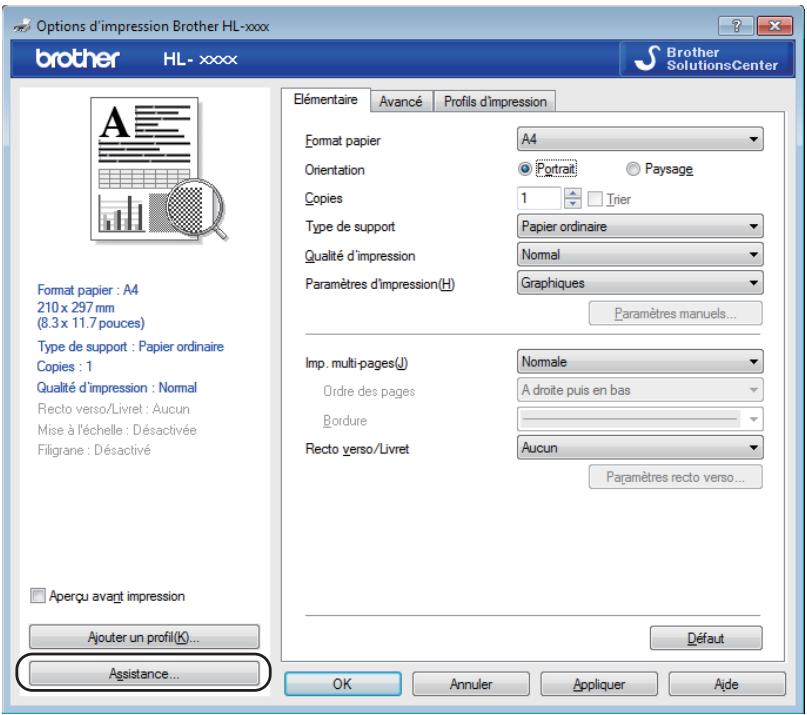
Task: Click the Aide button
Action: [x=727, y=684]
